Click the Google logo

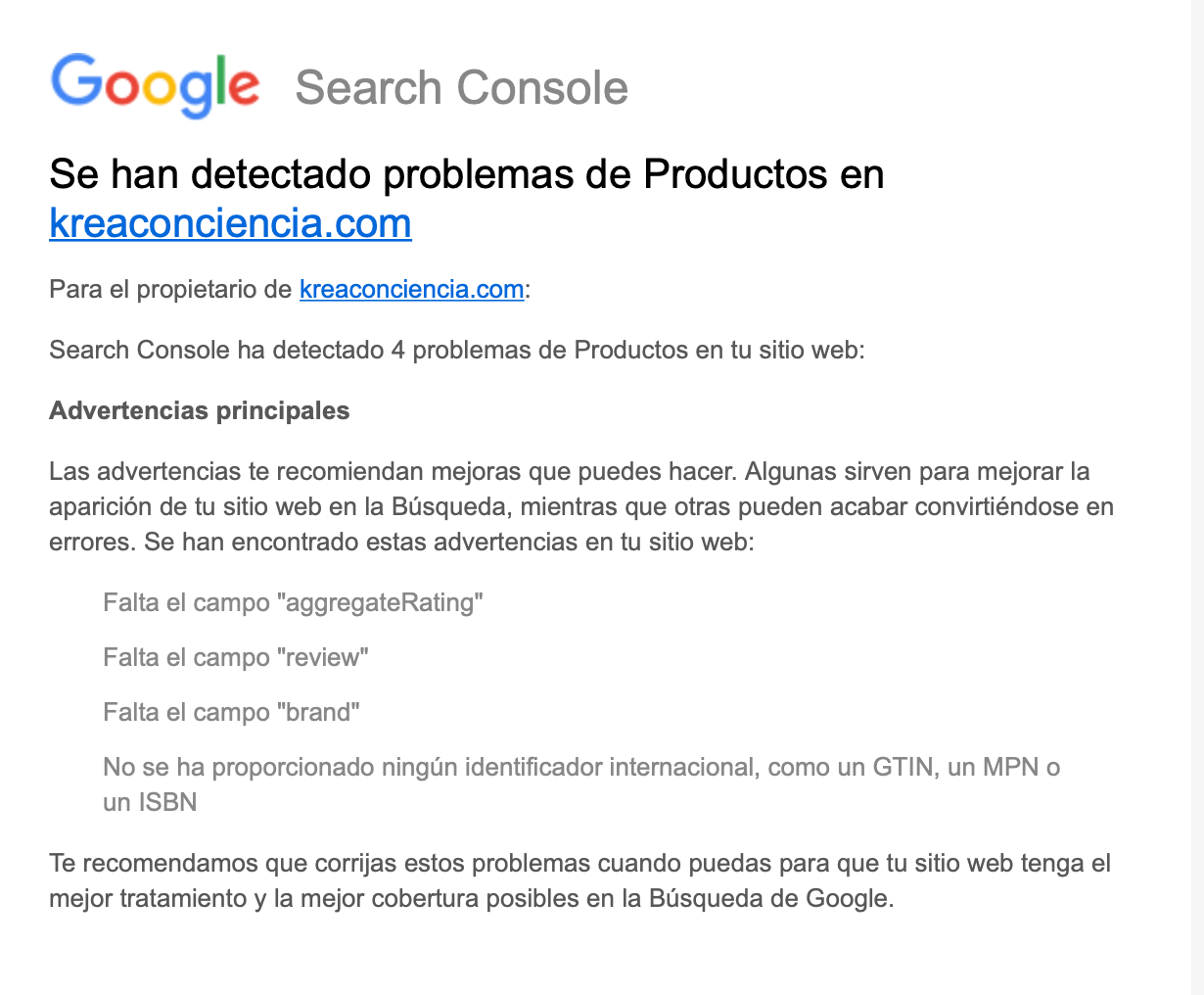[155, 86]
